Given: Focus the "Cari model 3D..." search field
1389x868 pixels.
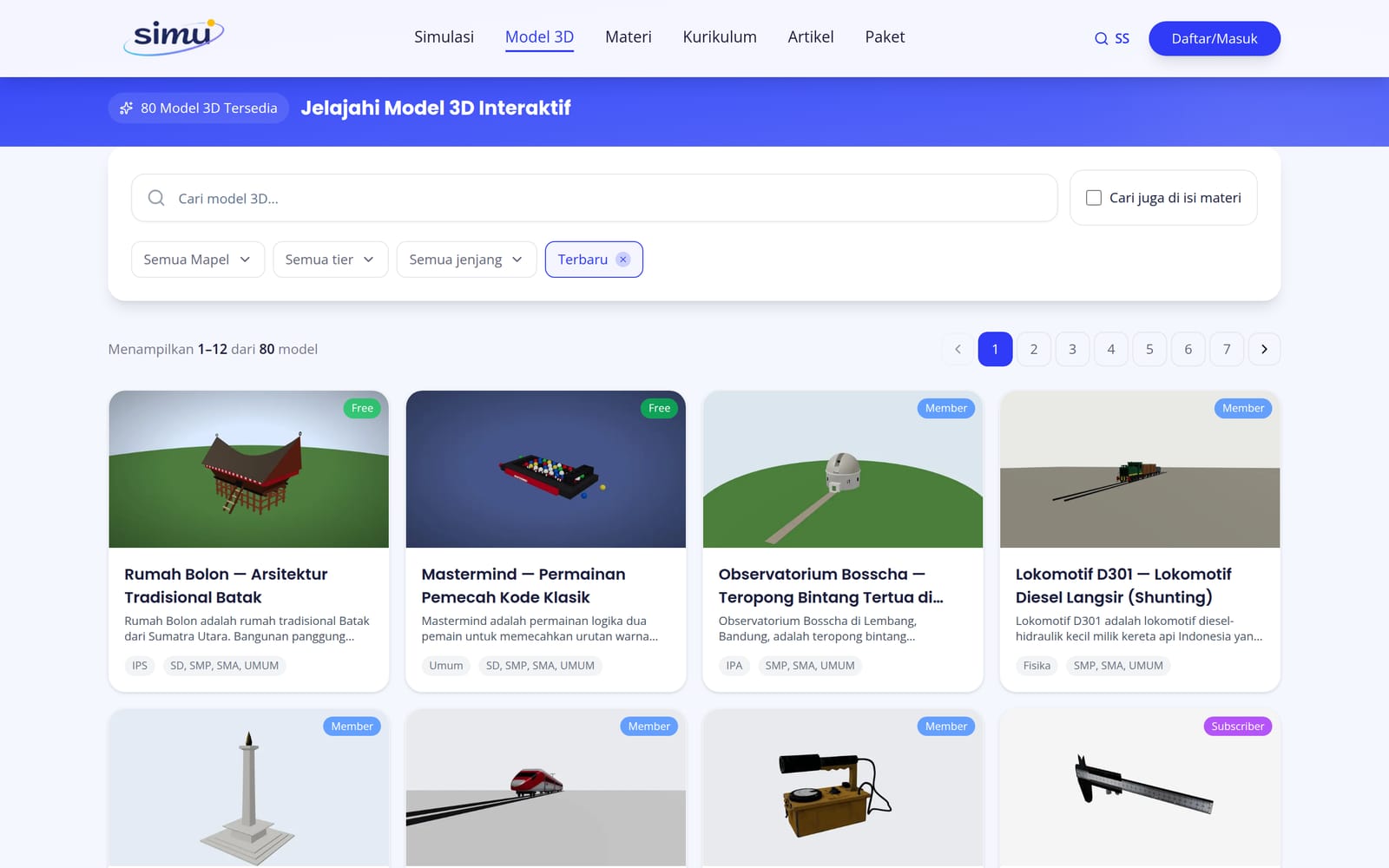Looking at the screenshot, I should 594,198.
